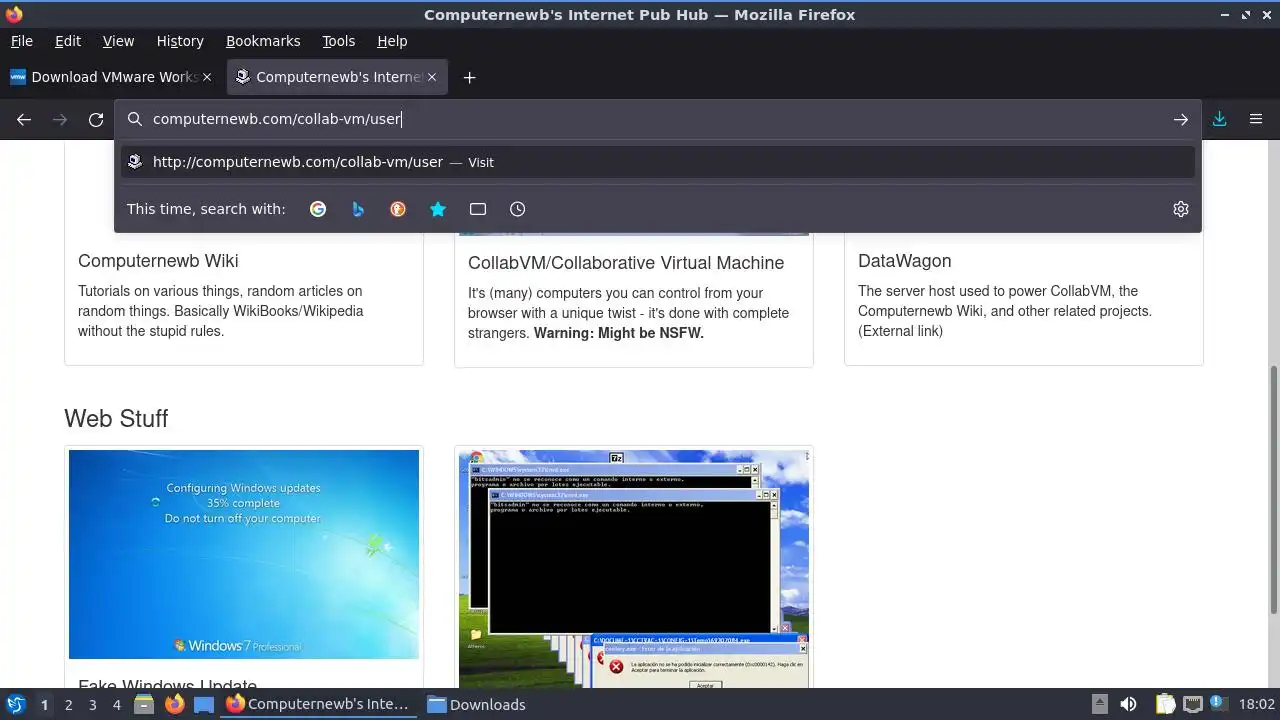Open search settings gear icon
Image resolution: width=1280 pixels, height=720 pixels.
click(x=1181, y=209)
